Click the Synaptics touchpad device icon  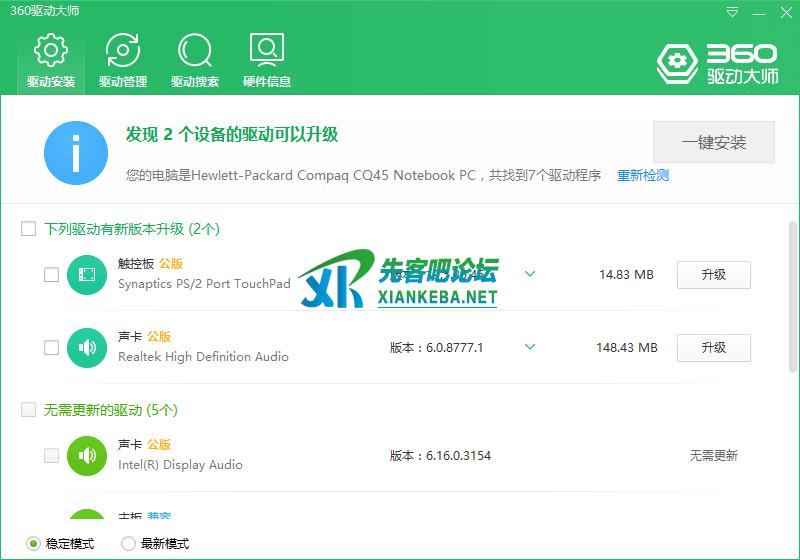point(87,274)
